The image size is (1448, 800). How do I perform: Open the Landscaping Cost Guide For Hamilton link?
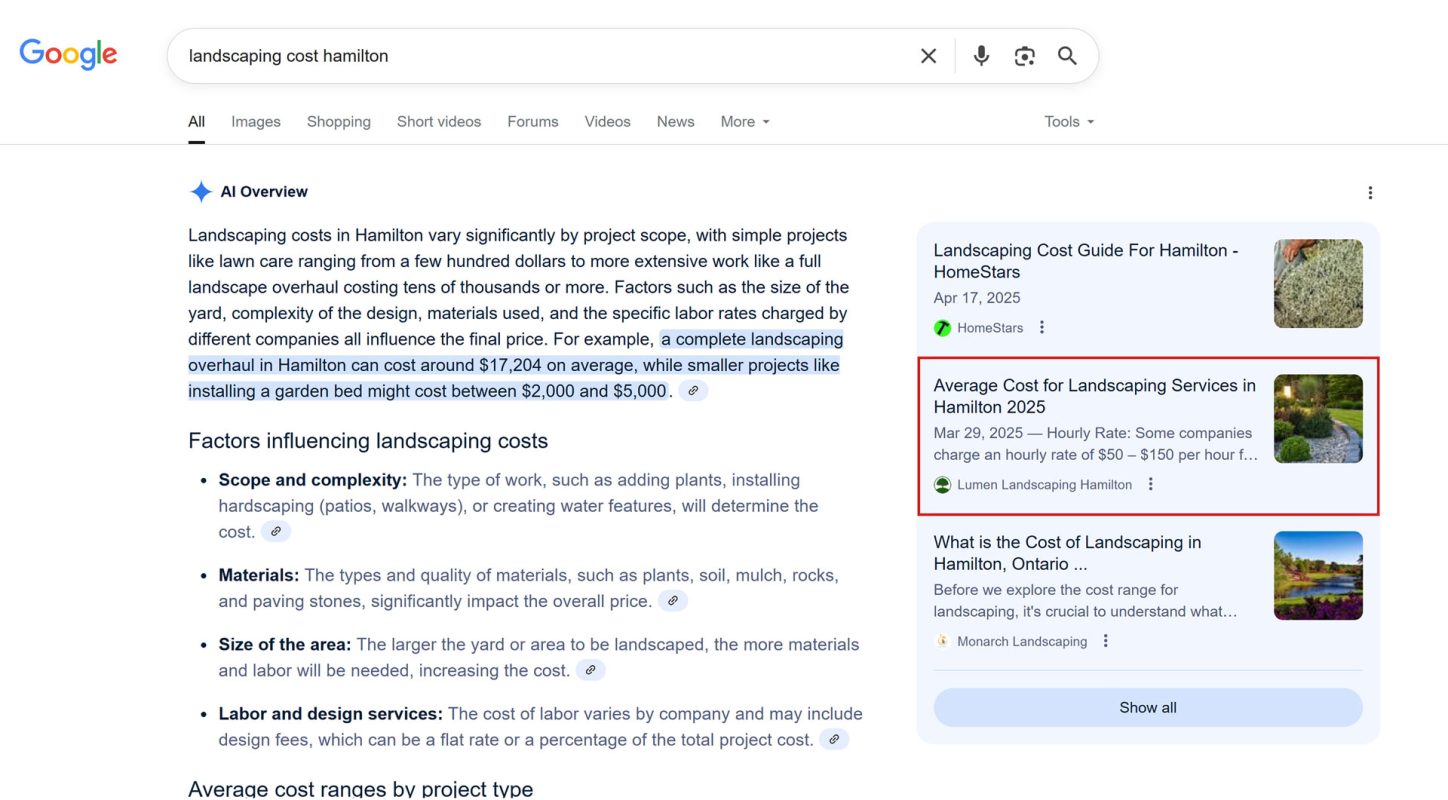coord(1086,261)
